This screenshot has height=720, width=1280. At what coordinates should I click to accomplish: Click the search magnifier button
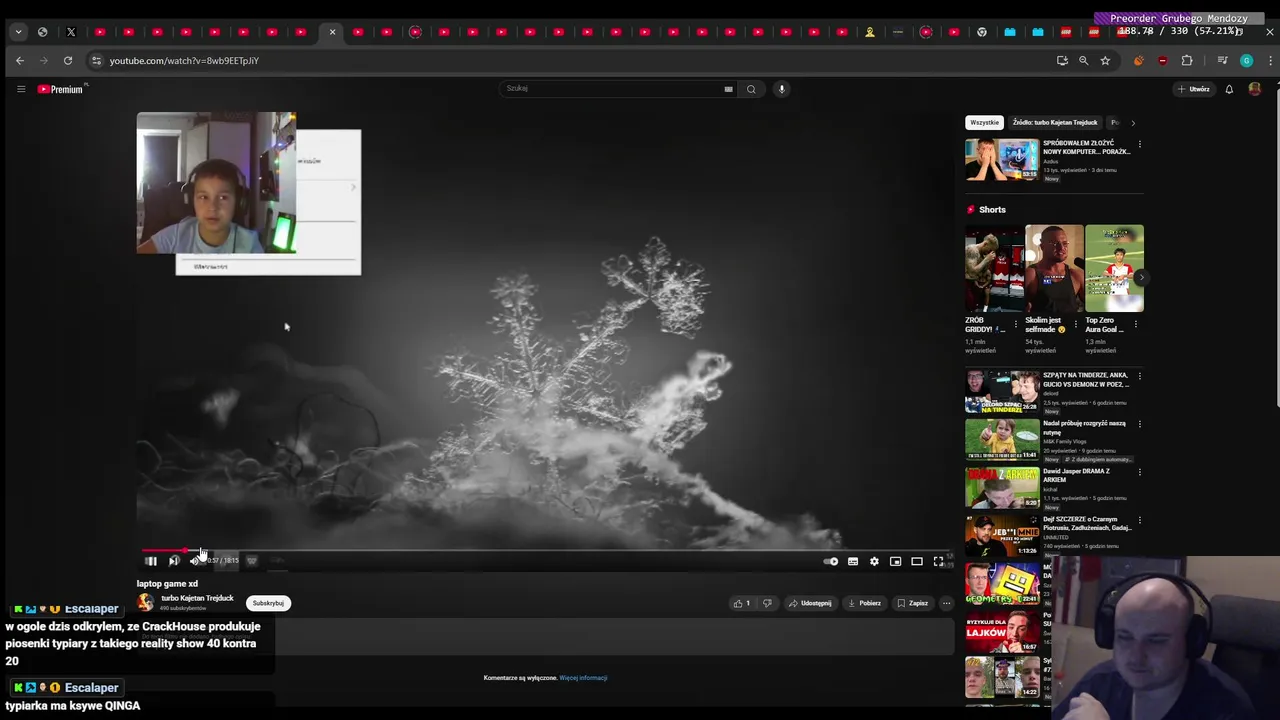(x=751, y=89)
